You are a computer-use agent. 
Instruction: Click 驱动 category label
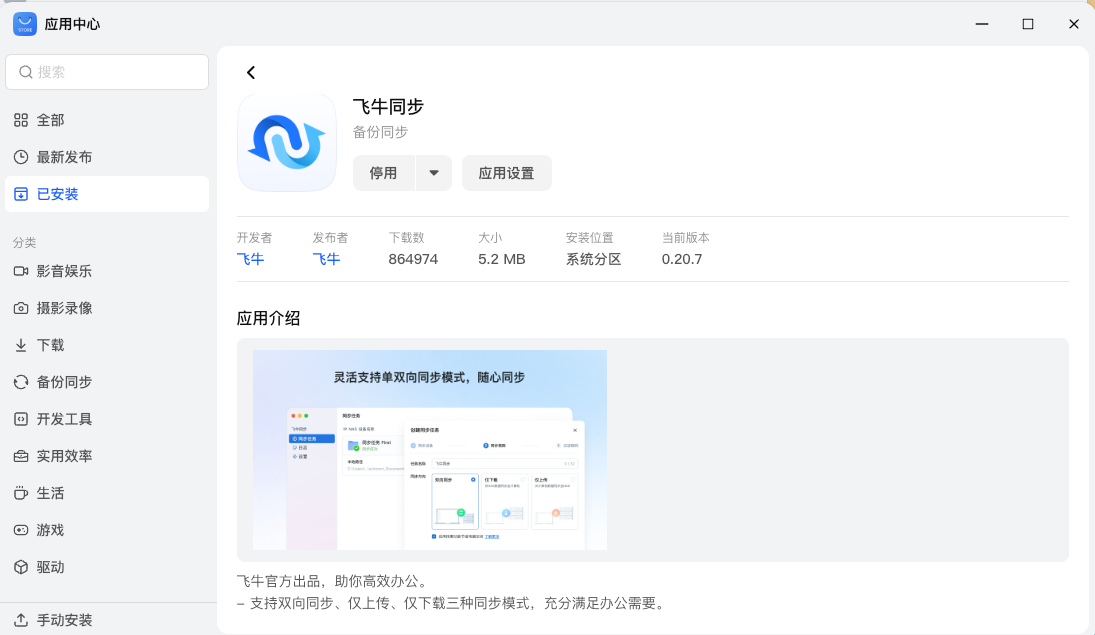click(x=50, y=567)
